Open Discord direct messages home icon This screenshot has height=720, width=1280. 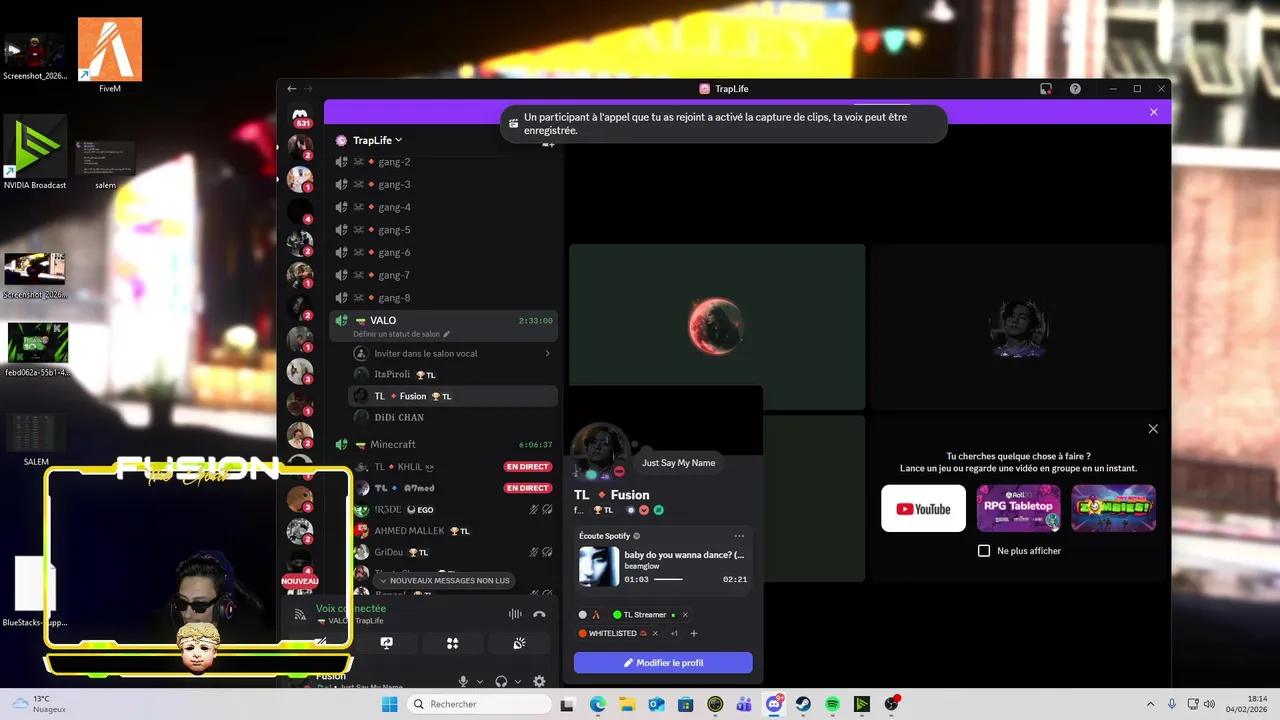tap(300, 115)
